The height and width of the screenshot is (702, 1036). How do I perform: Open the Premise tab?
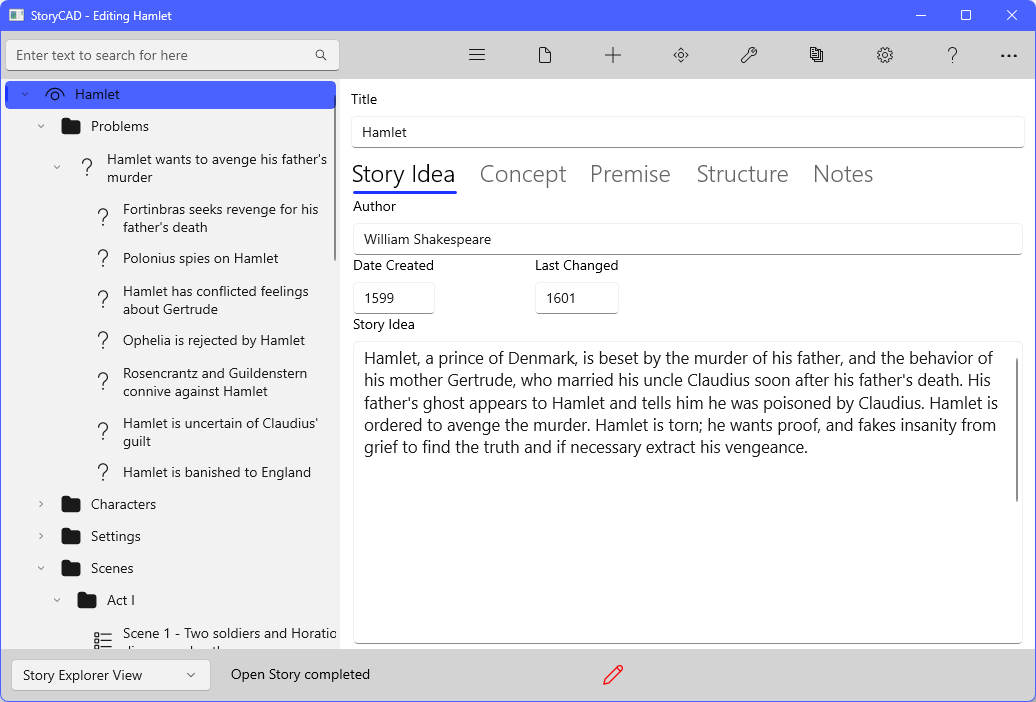click(x=630, y=174)
